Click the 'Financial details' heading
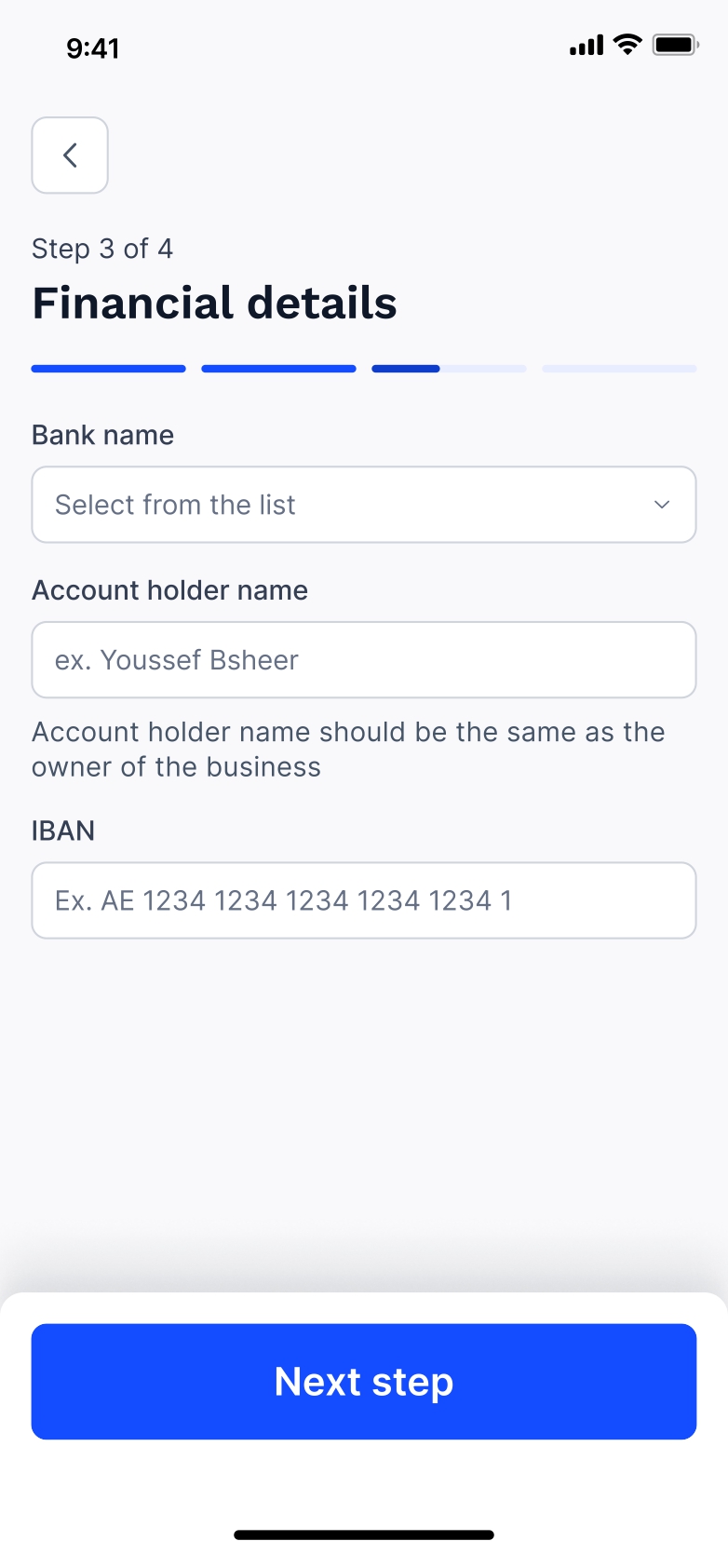The image size is (728, 1568). click(215, 304)
